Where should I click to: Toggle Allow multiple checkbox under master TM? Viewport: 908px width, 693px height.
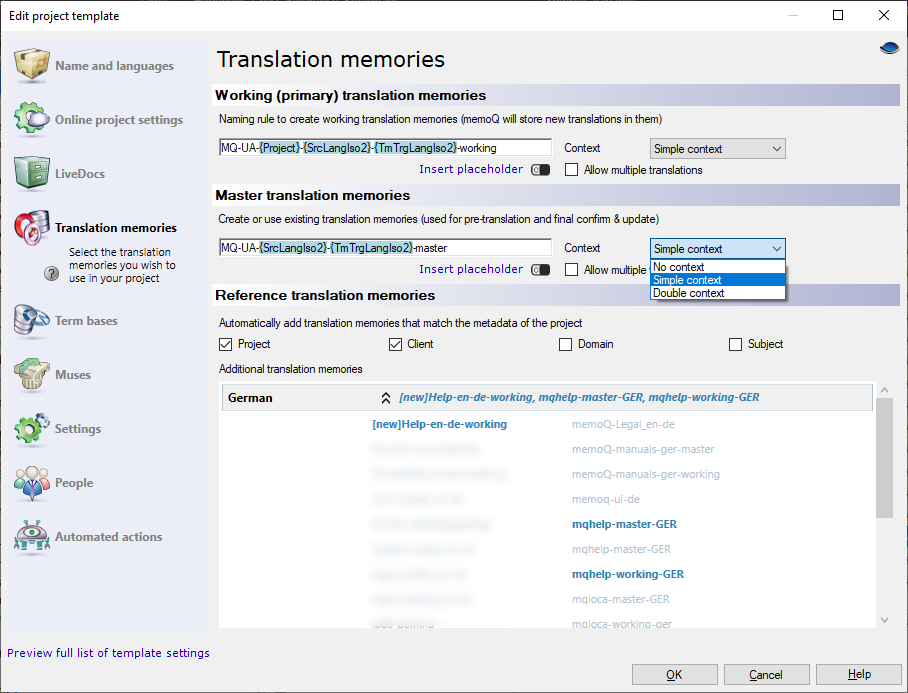(572, 270)
